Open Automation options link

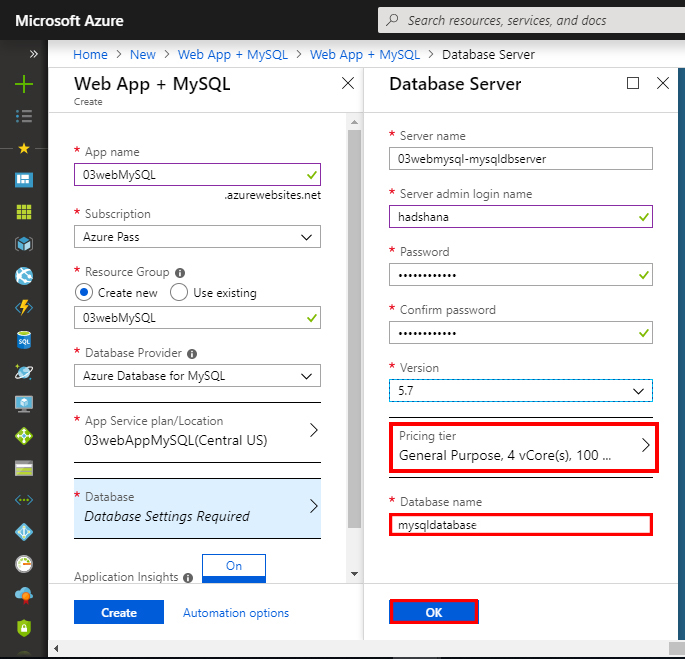(236, 613)
